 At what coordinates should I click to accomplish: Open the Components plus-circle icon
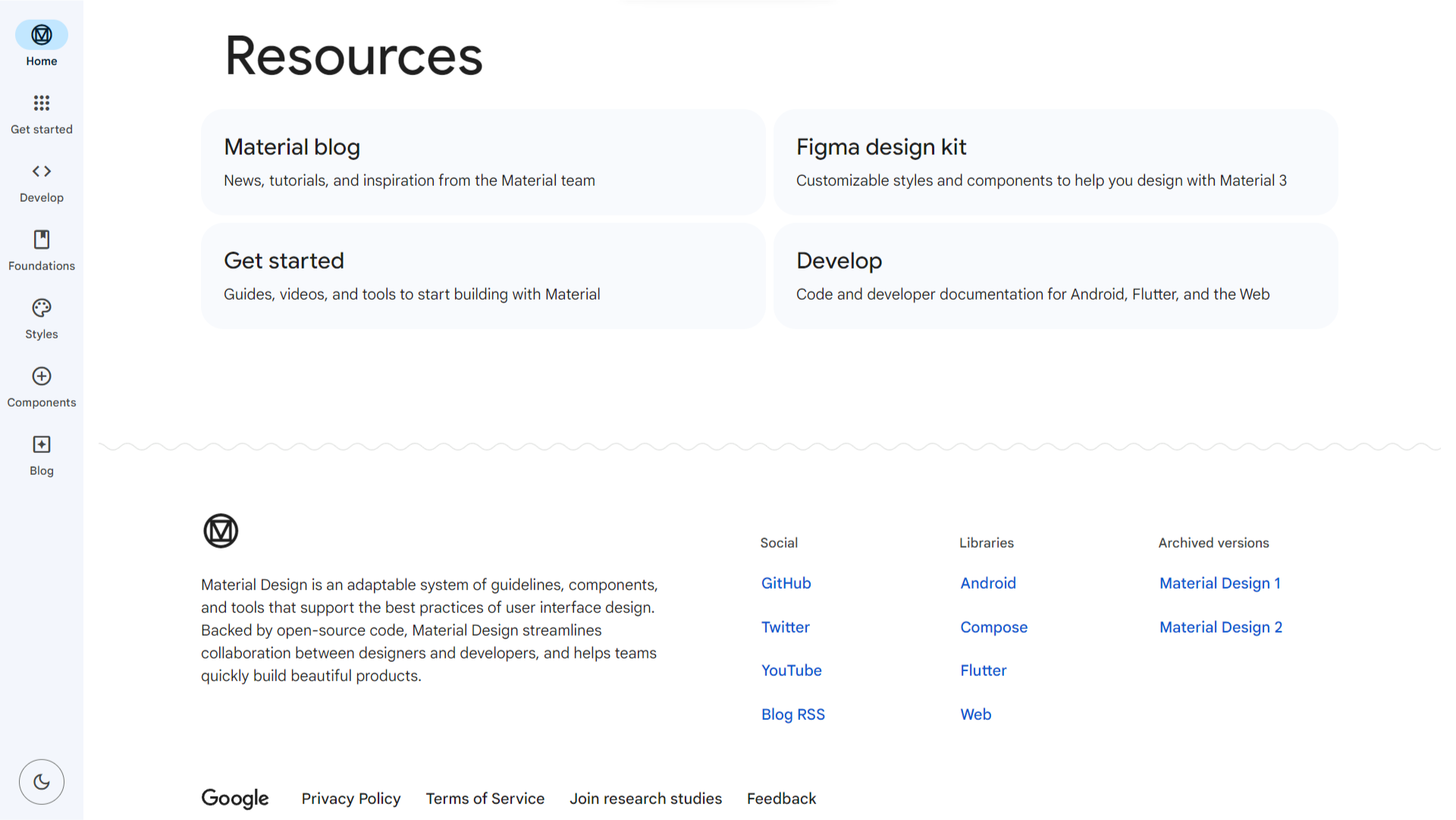(42, 376)
